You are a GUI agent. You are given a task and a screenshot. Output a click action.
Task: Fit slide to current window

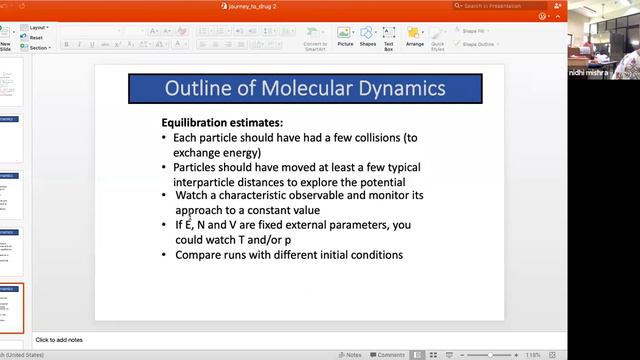coord(552,355)
